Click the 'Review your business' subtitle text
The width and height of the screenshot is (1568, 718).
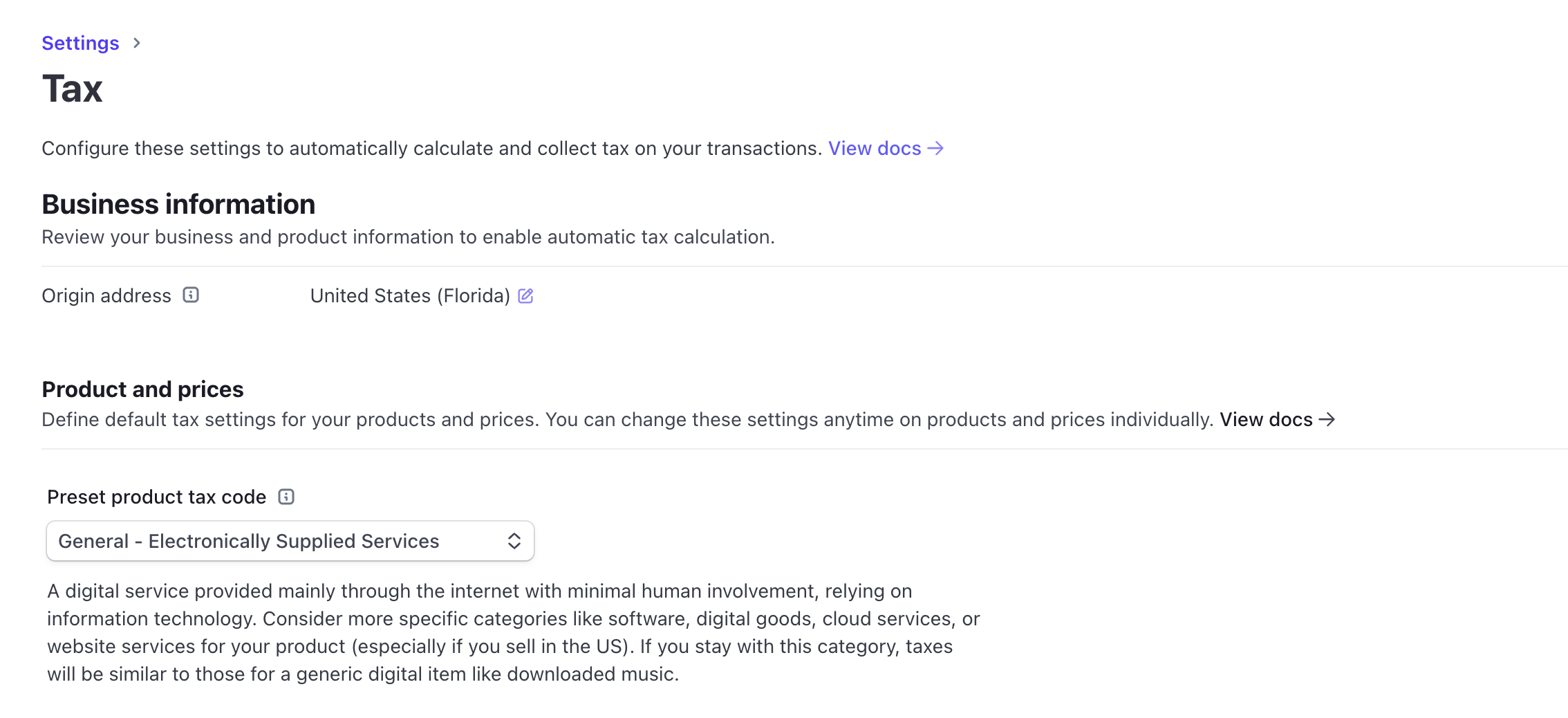click(408, 237)
